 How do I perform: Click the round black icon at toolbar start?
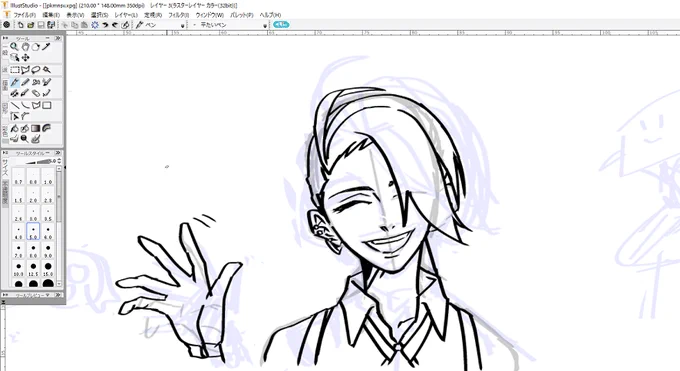coord(7,25)
